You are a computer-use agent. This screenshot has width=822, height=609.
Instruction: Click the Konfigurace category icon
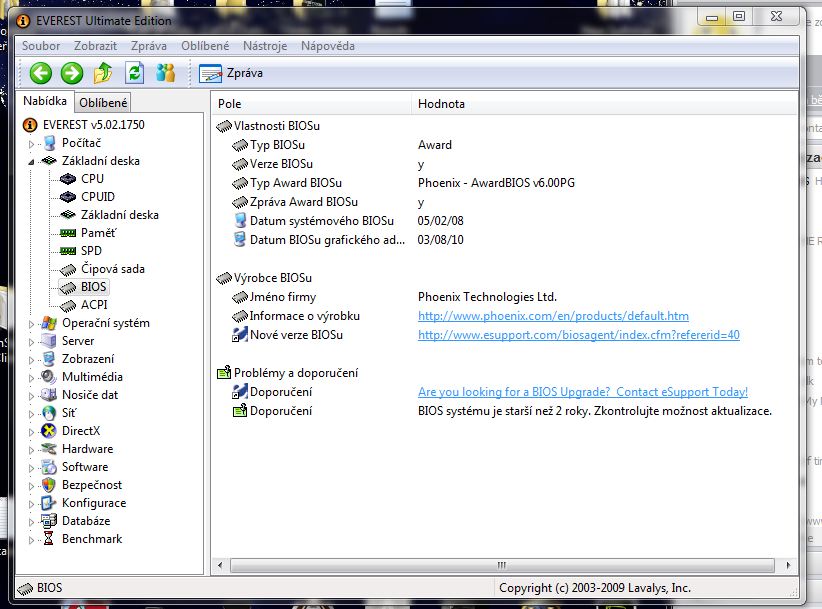(49, 503)
